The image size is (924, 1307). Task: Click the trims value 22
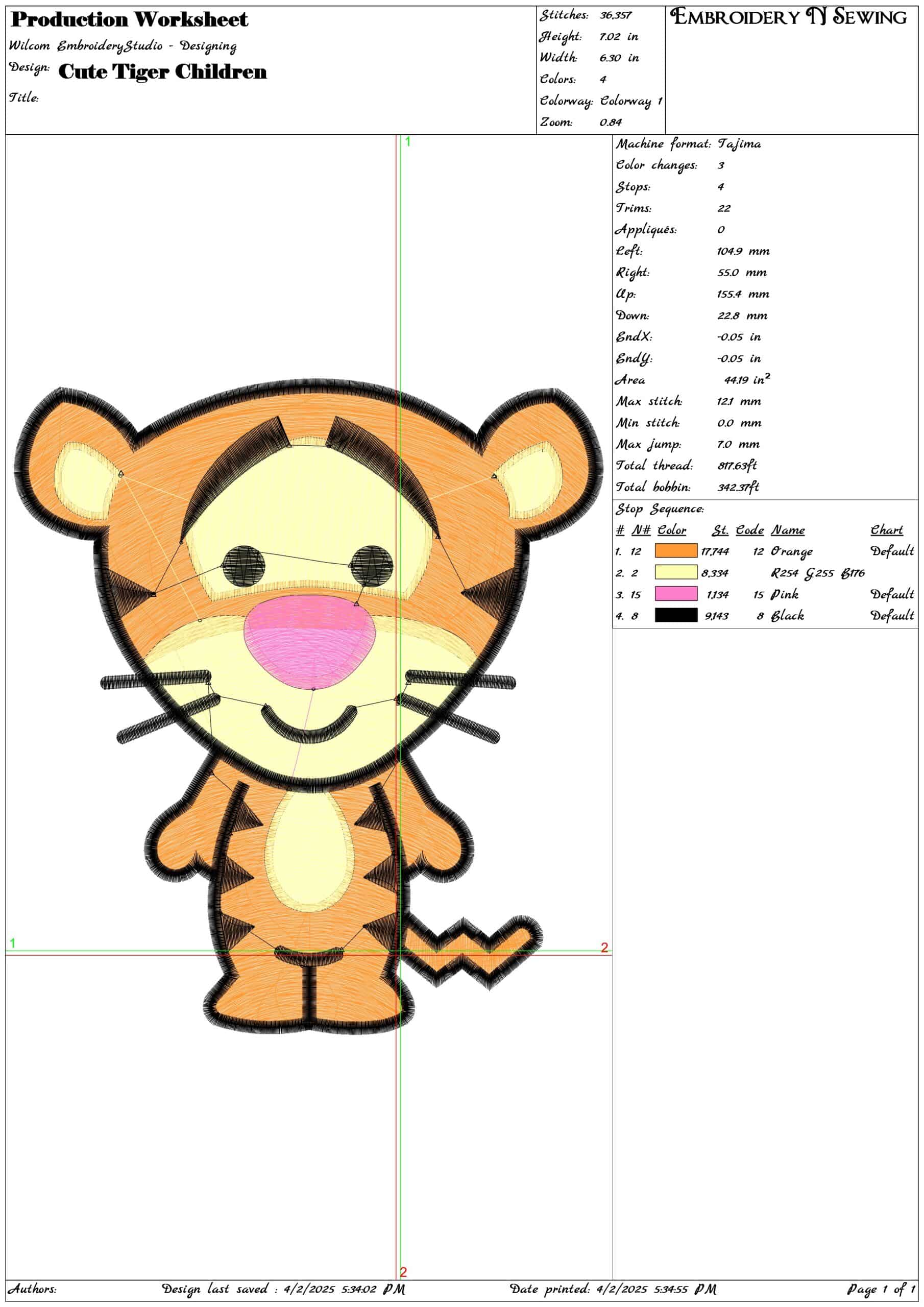tap(723, 208)
